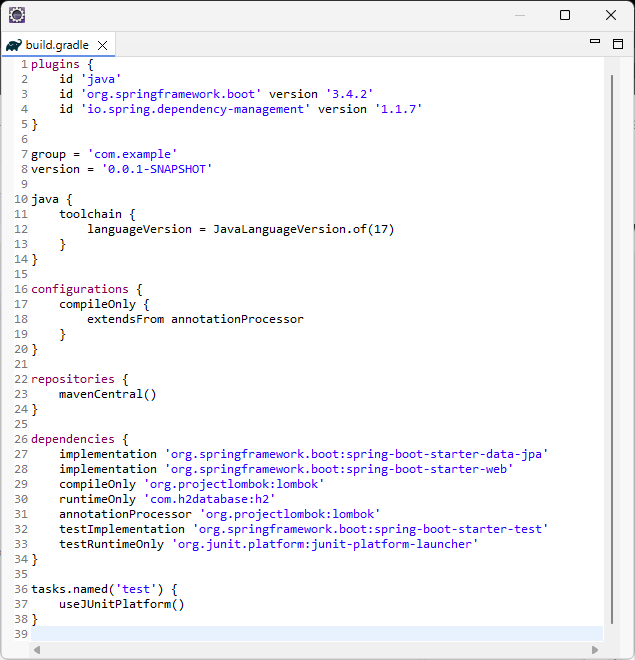The height and width of the screenshot is (660, 635).
Task: Click the '0.0.1-SNAPSHOT' version value
Action: point(157,169)
